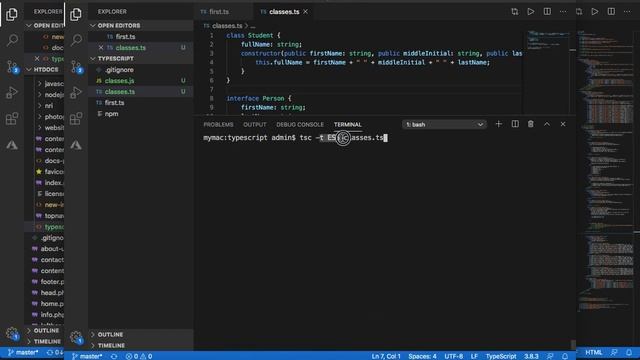640x360 pixels.
Task: Switch to first.ts editor tab
Action: (223, 12)
